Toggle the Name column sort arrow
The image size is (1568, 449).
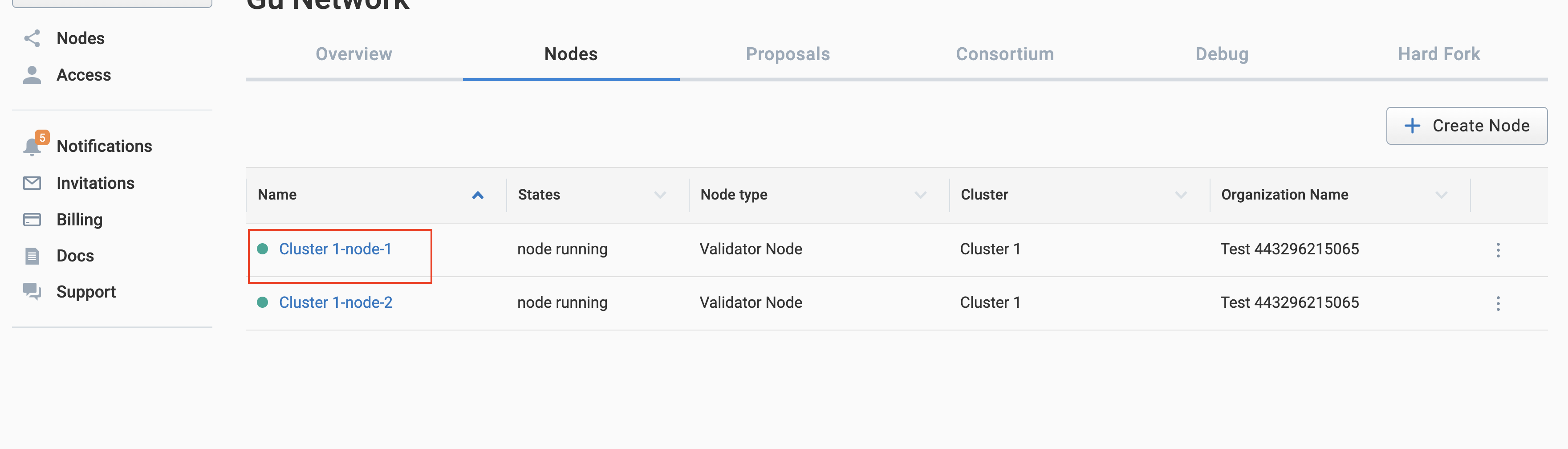click(478, 195)
